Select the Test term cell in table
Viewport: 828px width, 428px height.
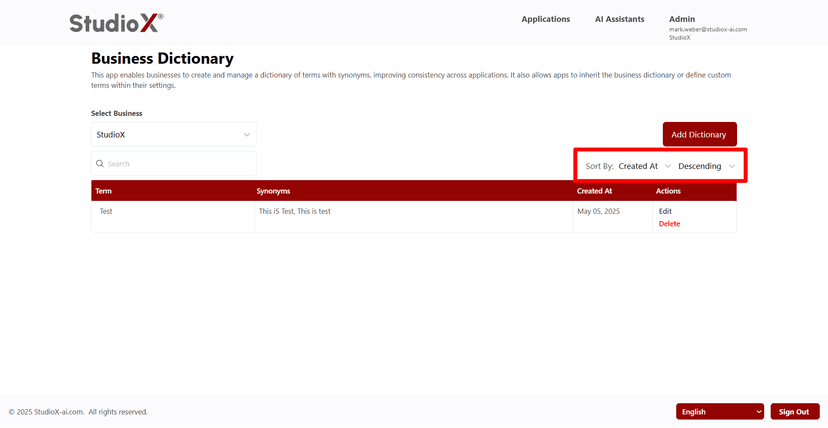click(106, 212)
